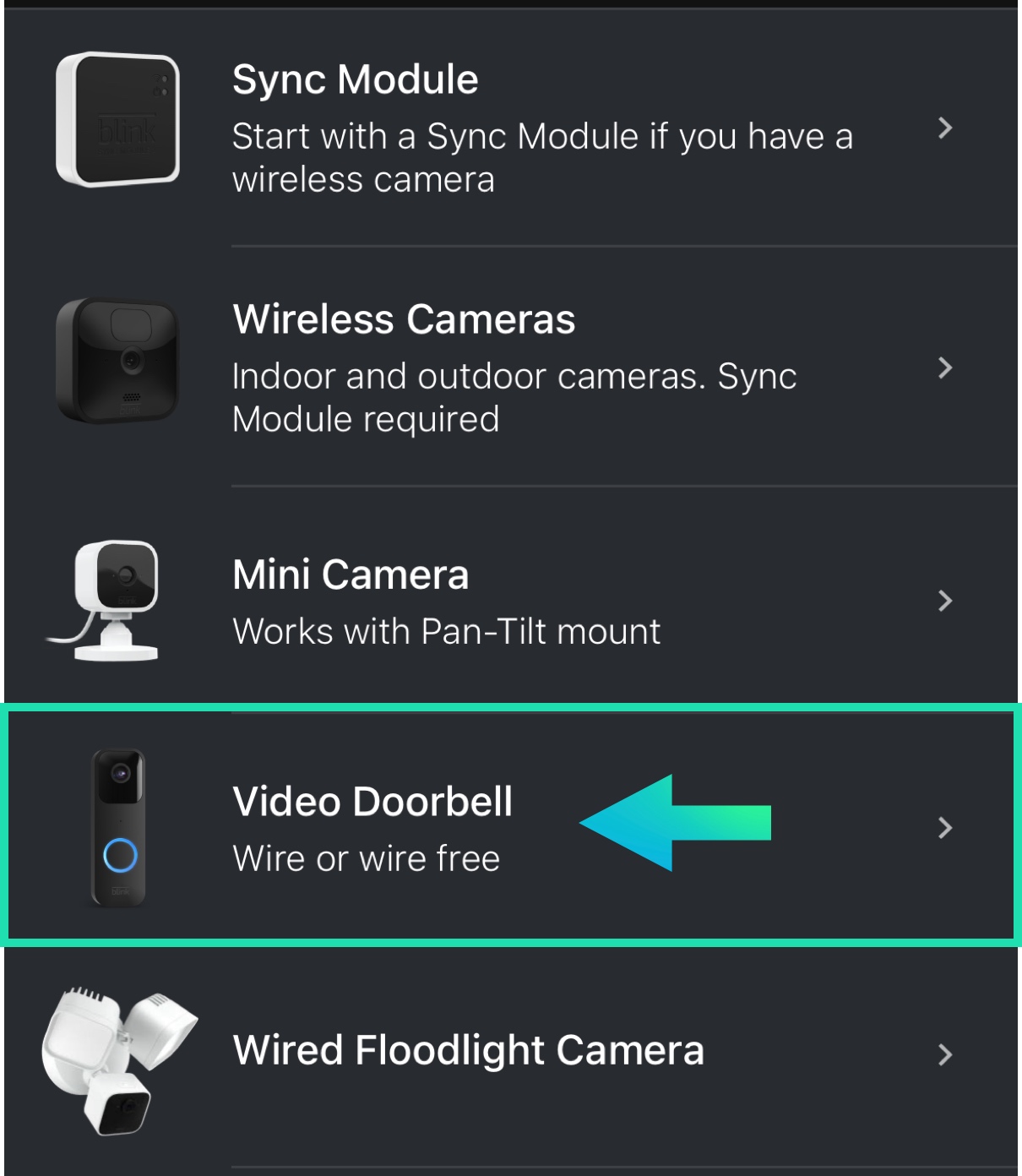1022x1176 pixels.
Task: Open Mini Camera via its chevron
Action: [x=945, y=601]
